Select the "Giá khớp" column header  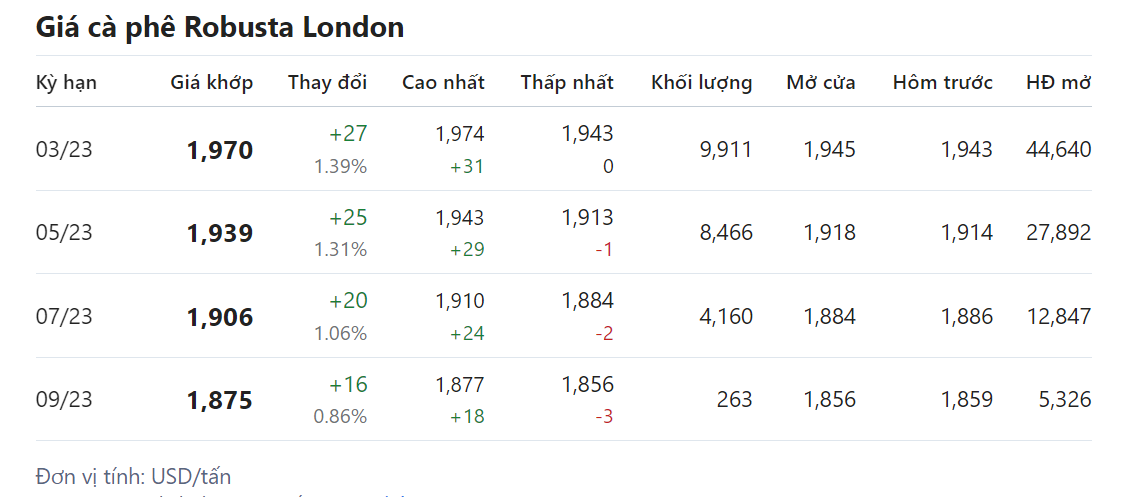point(211,82)
